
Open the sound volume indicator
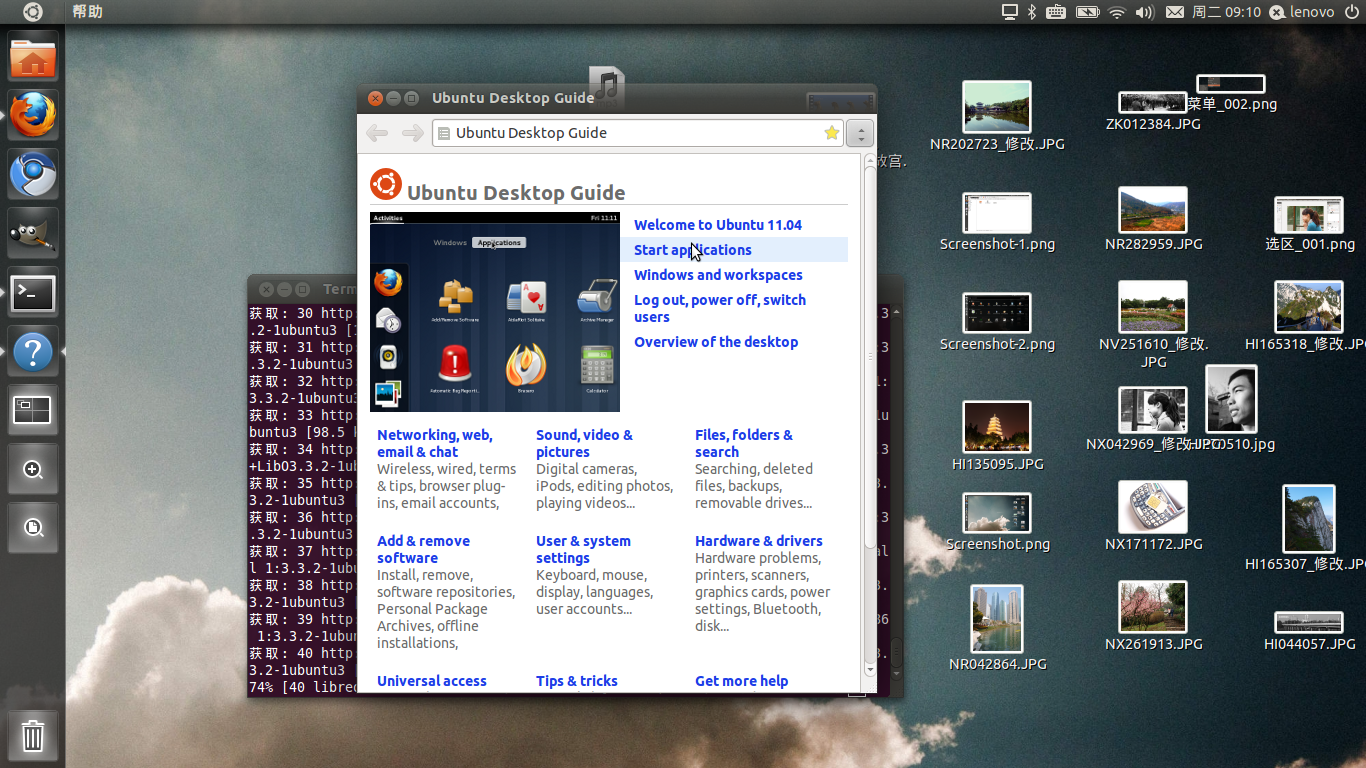1145,12
